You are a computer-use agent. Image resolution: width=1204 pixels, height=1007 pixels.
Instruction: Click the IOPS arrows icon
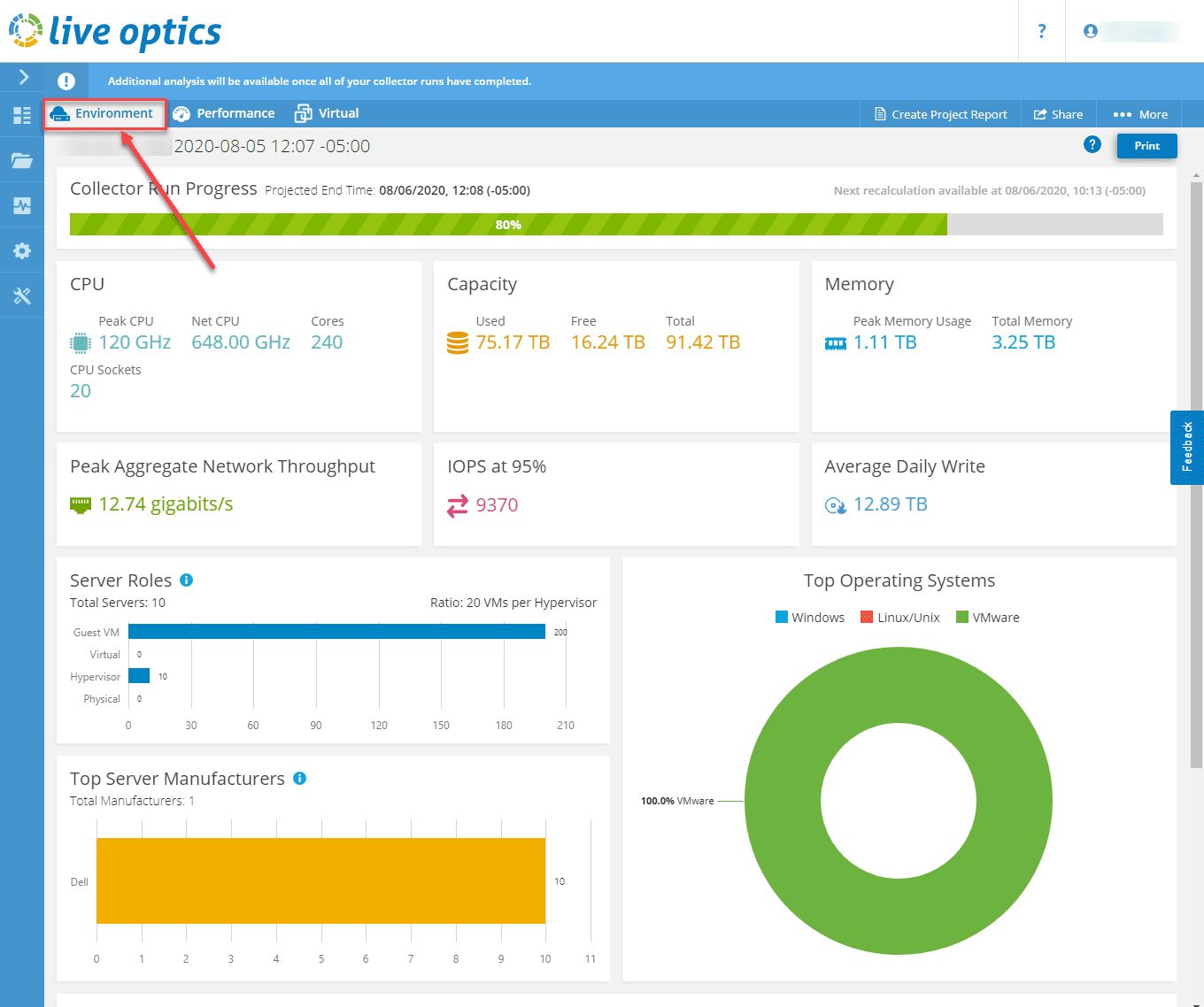click(x=458, y=505)
